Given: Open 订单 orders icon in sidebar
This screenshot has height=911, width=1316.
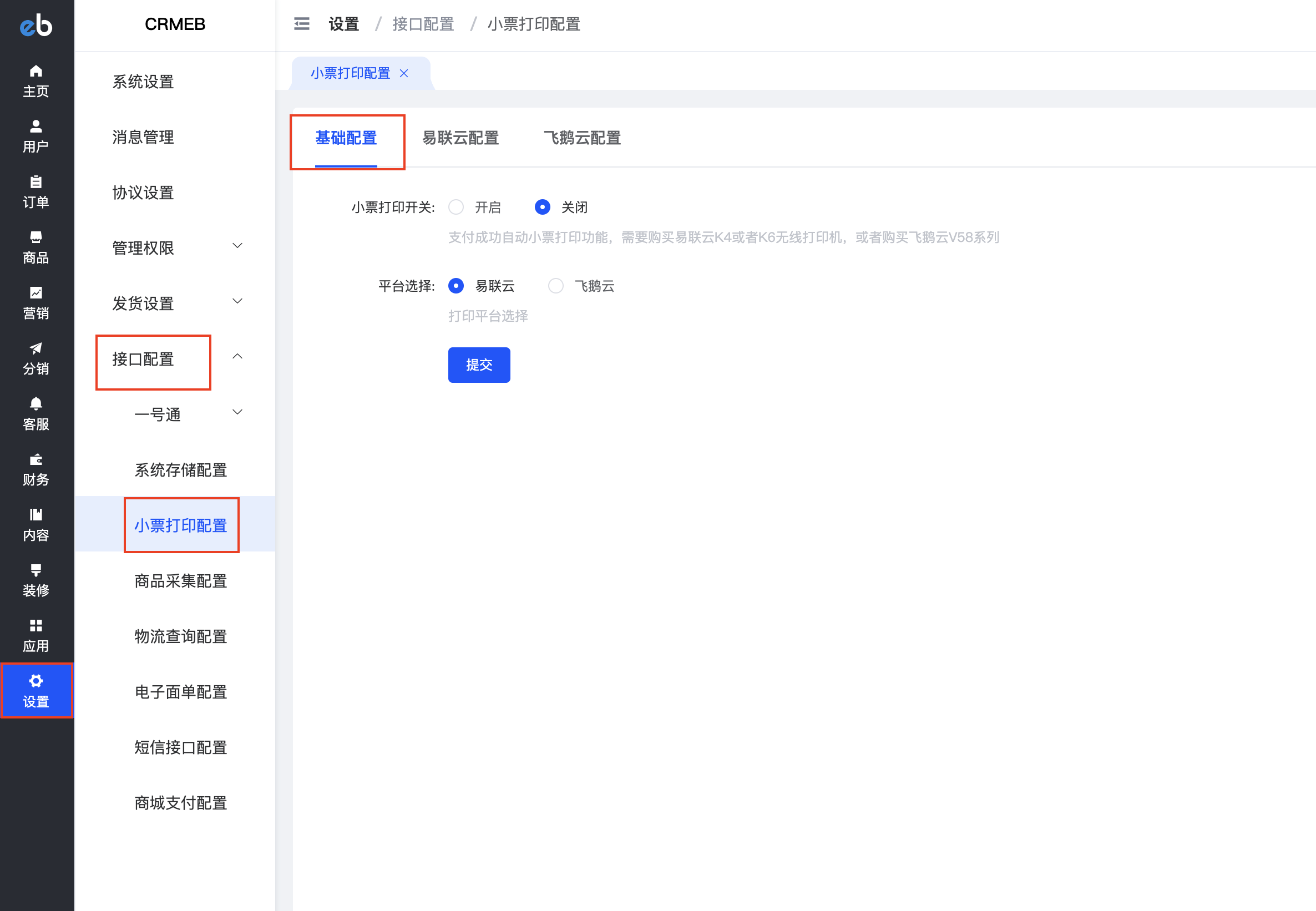Looking at the screenshot, I should point(36,182).
